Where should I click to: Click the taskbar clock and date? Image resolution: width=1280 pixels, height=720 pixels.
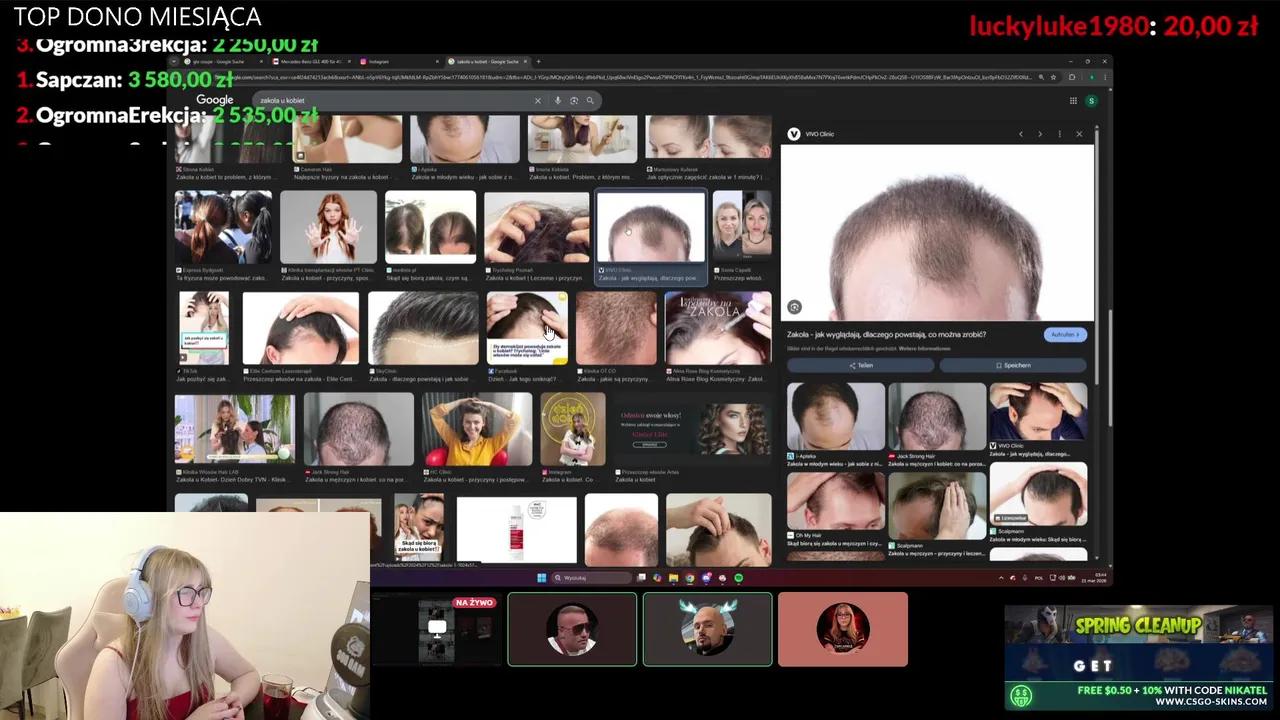[x=1095, y=578]
